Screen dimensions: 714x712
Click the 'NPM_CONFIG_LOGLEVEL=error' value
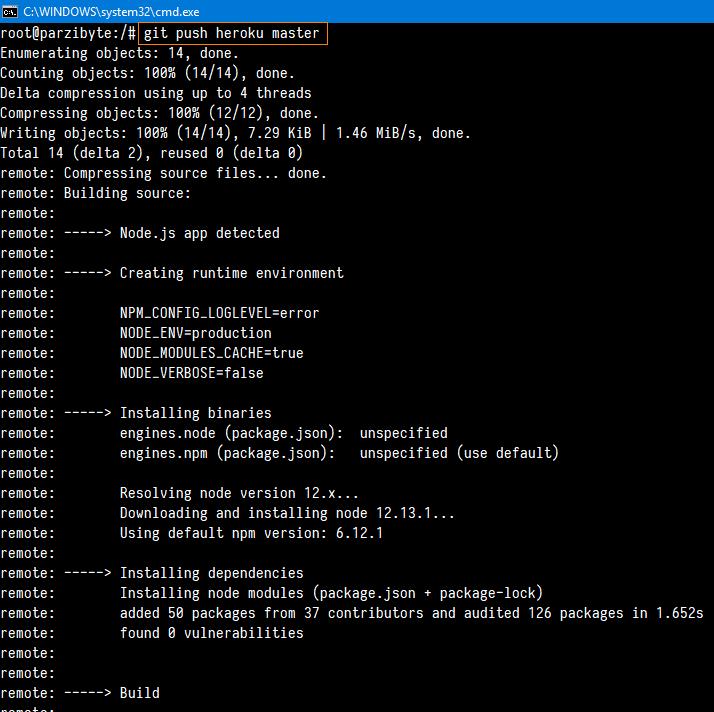point(219,313)
